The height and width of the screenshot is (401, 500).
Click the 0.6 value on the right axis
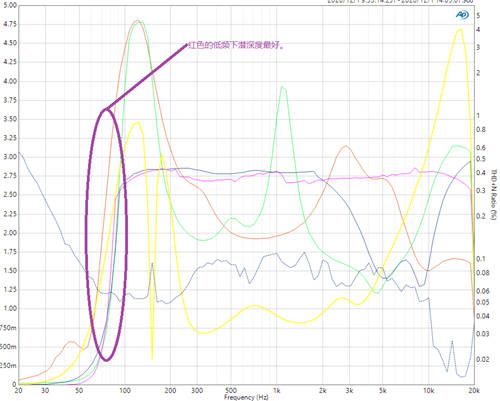tap(481, 148)
